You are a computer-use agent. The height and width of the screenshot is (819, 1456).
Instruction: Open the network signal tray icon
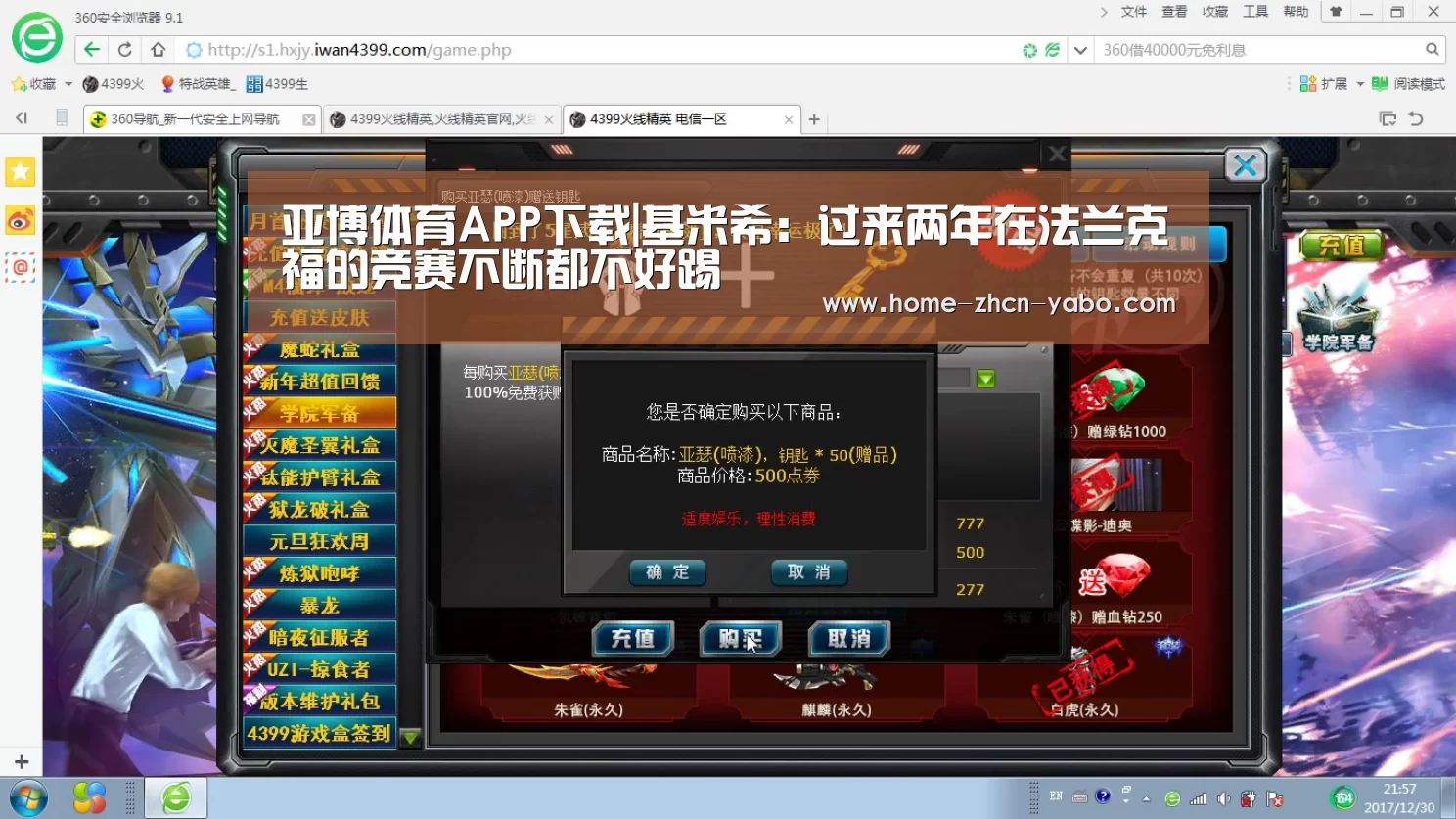point(1198,798)
